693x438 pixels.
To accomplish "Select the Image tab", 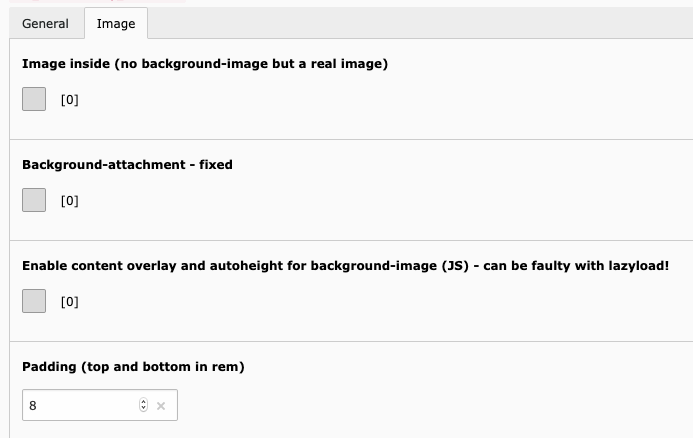I will [x=116, y=23].
